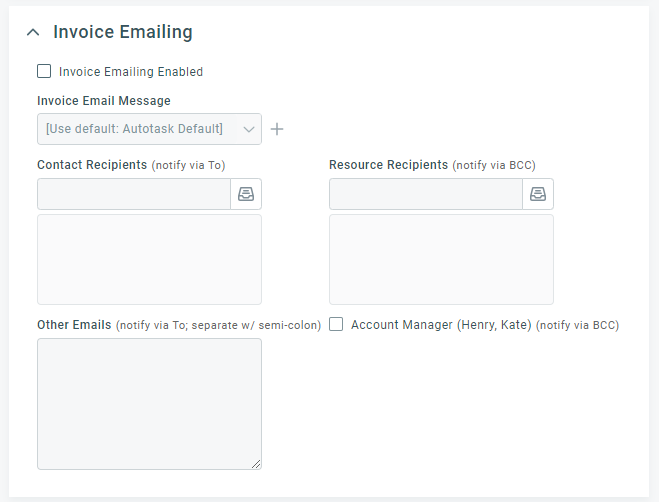Open the Resource Recipients selector icon
Image resolution: width=659 pixels, height=502 pixels.
[538, 194]
